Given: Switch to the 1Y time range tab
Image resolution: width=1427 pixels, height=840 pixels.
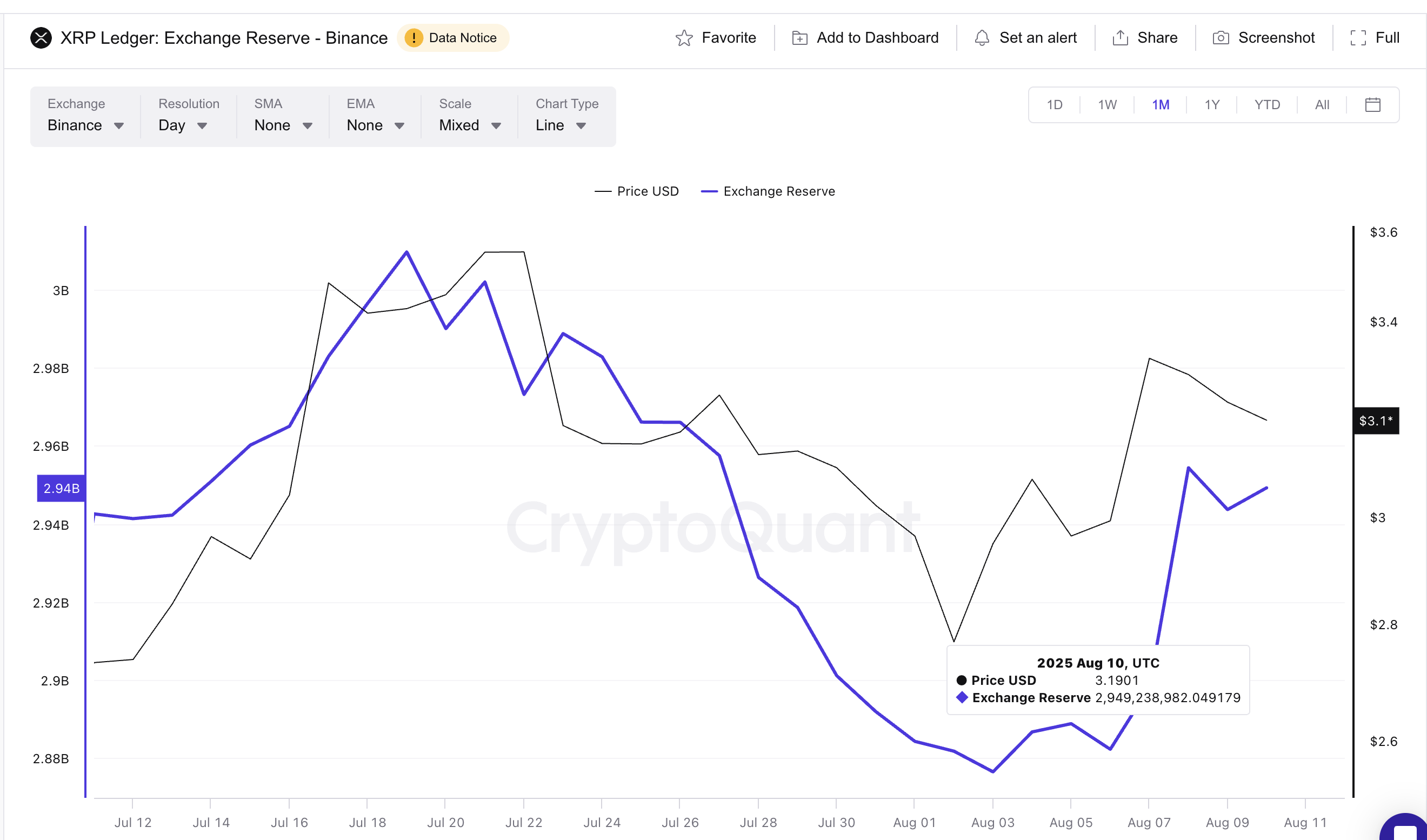Looking at the screenshot, I should tap(1212, 105).
